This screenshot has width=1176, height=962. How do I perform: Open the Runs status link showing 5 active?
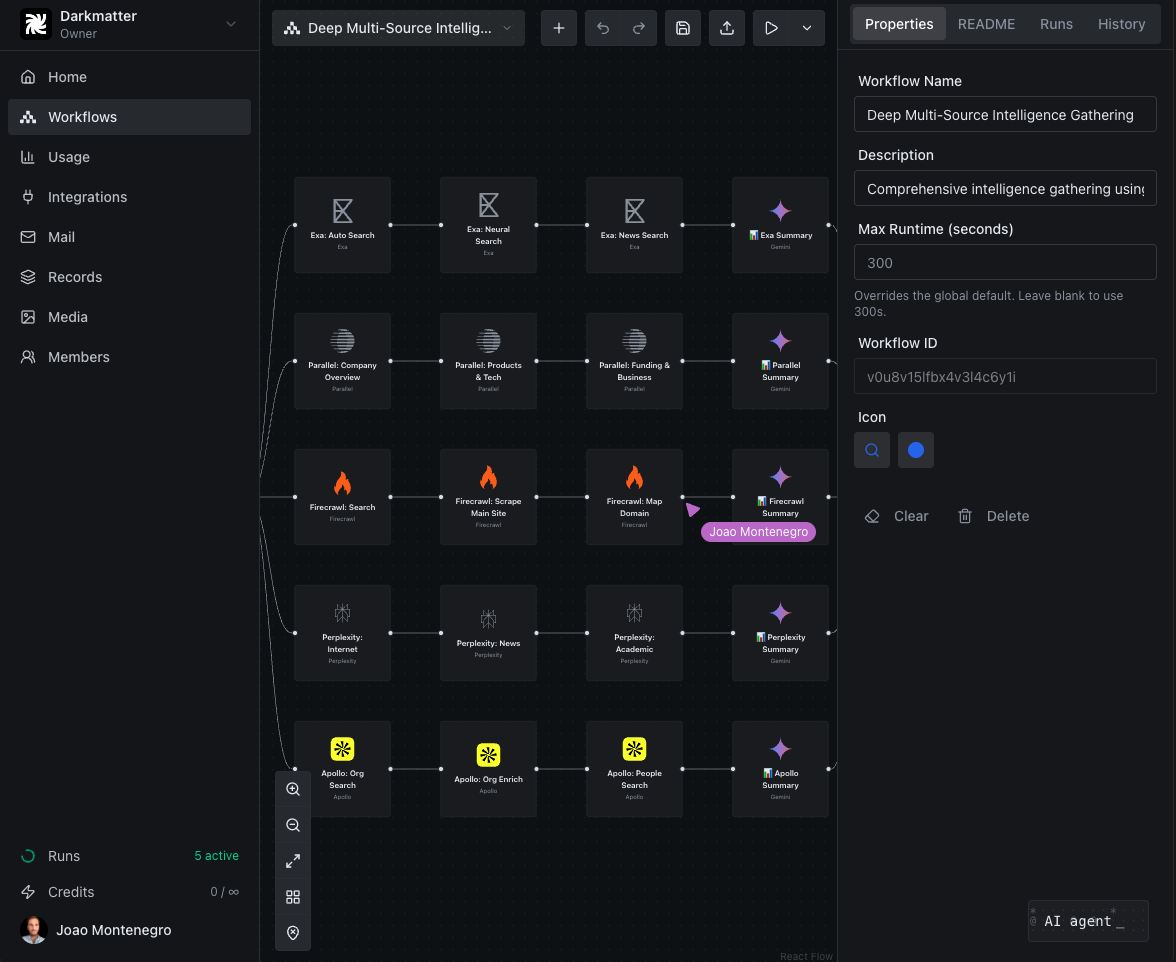point(129,856)
